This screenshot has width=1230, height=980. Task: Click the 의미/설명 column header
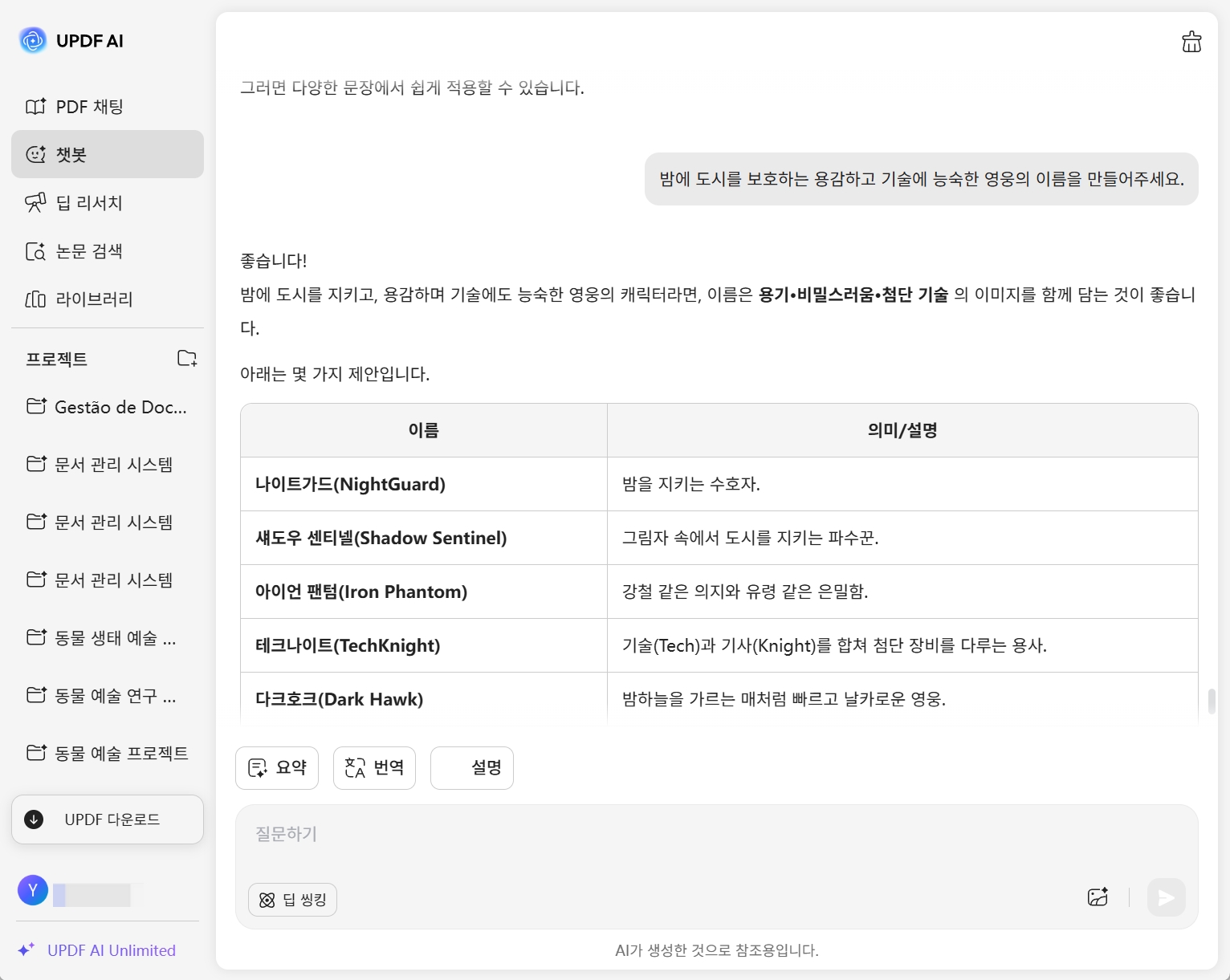click(902, 430)
